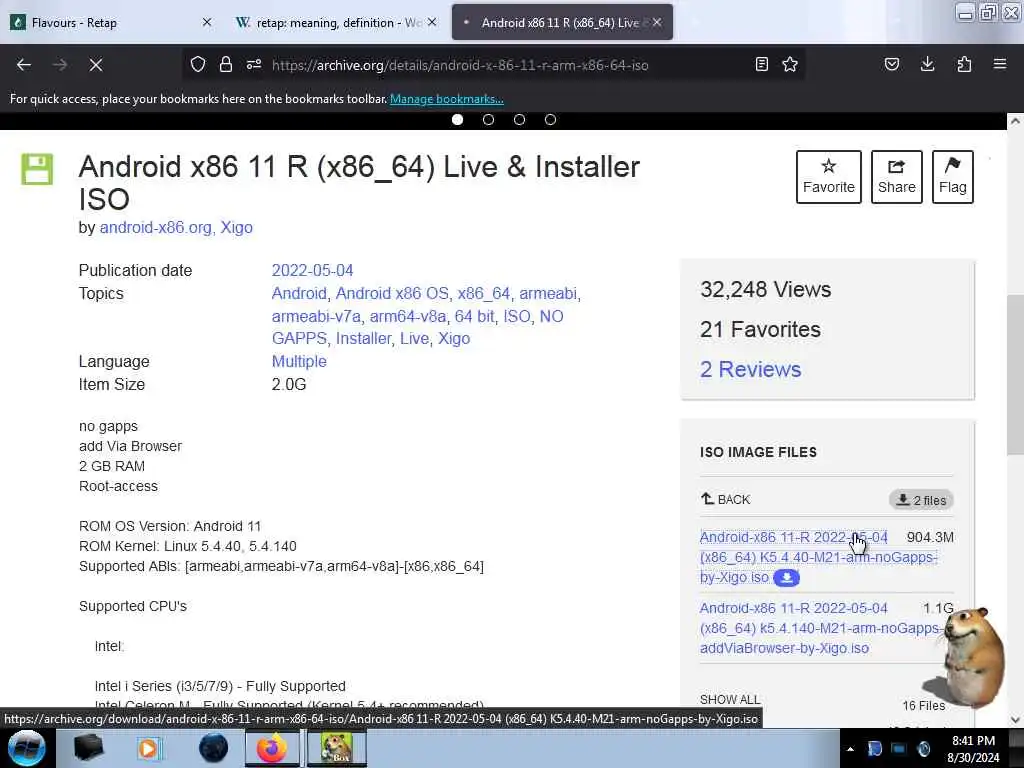Open the arm64-v8a topic link
Screen dimensions: 1024x768
point(408,316)
